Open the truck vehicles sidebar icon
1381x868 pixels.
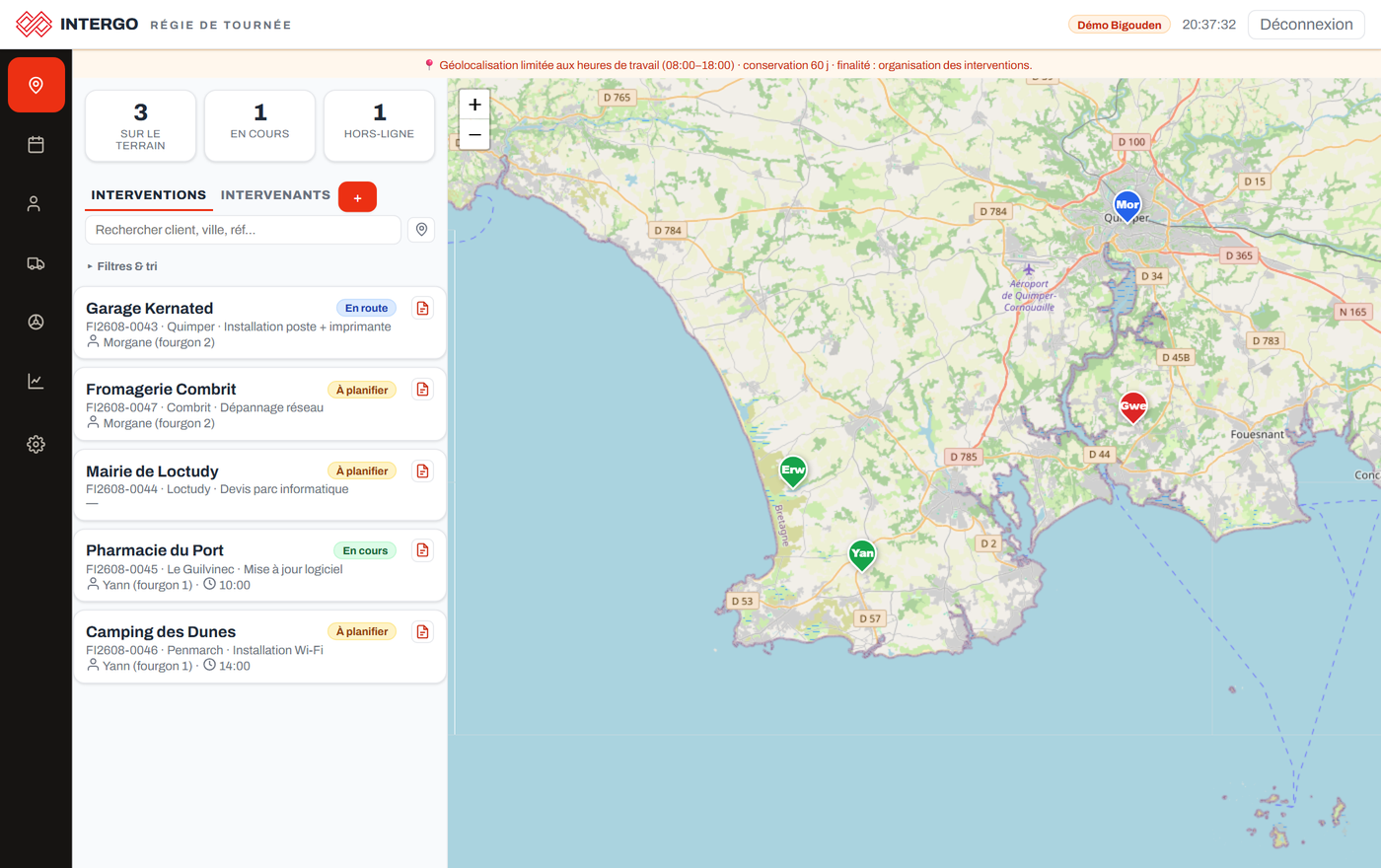point(36,263)
